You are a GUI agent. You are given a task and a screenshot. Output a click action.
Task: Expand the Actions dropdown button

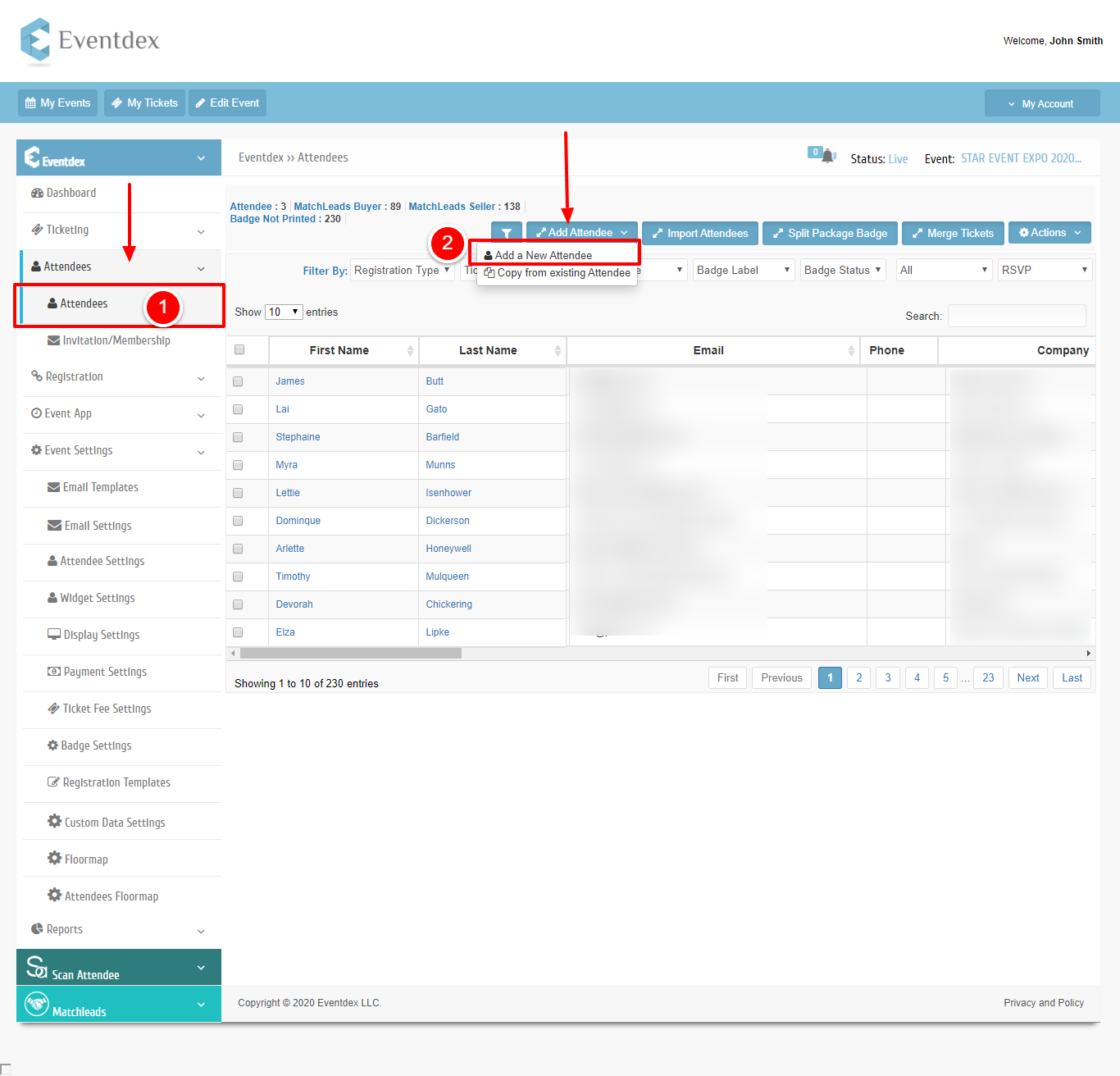coord(1049,233)
